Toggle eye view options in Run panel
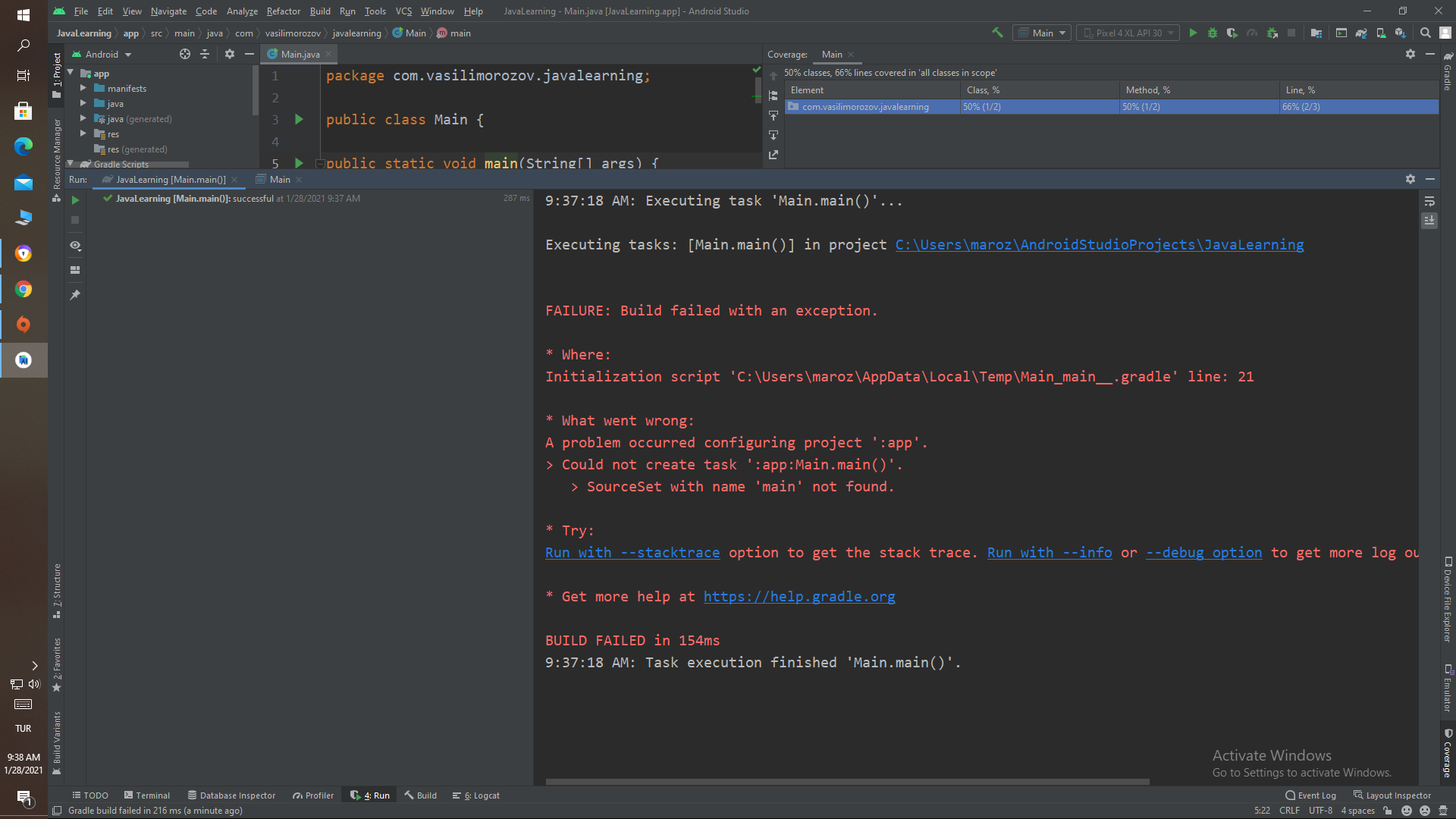The height and width of the screenshot is (819, 1456). (75, 246)
